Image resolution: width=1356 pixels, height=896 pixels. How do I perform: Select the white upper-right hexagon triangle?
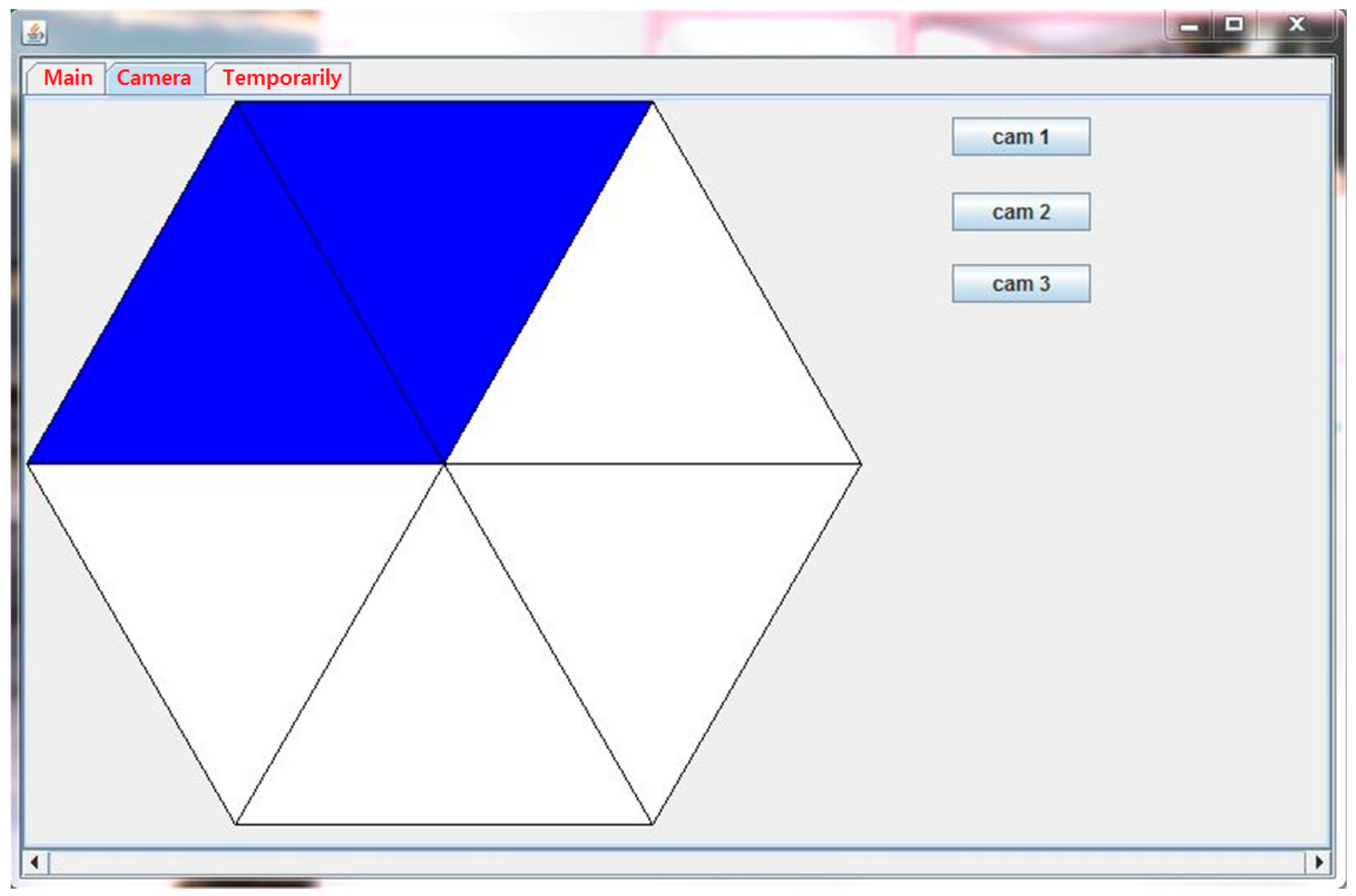pos(652,343)
